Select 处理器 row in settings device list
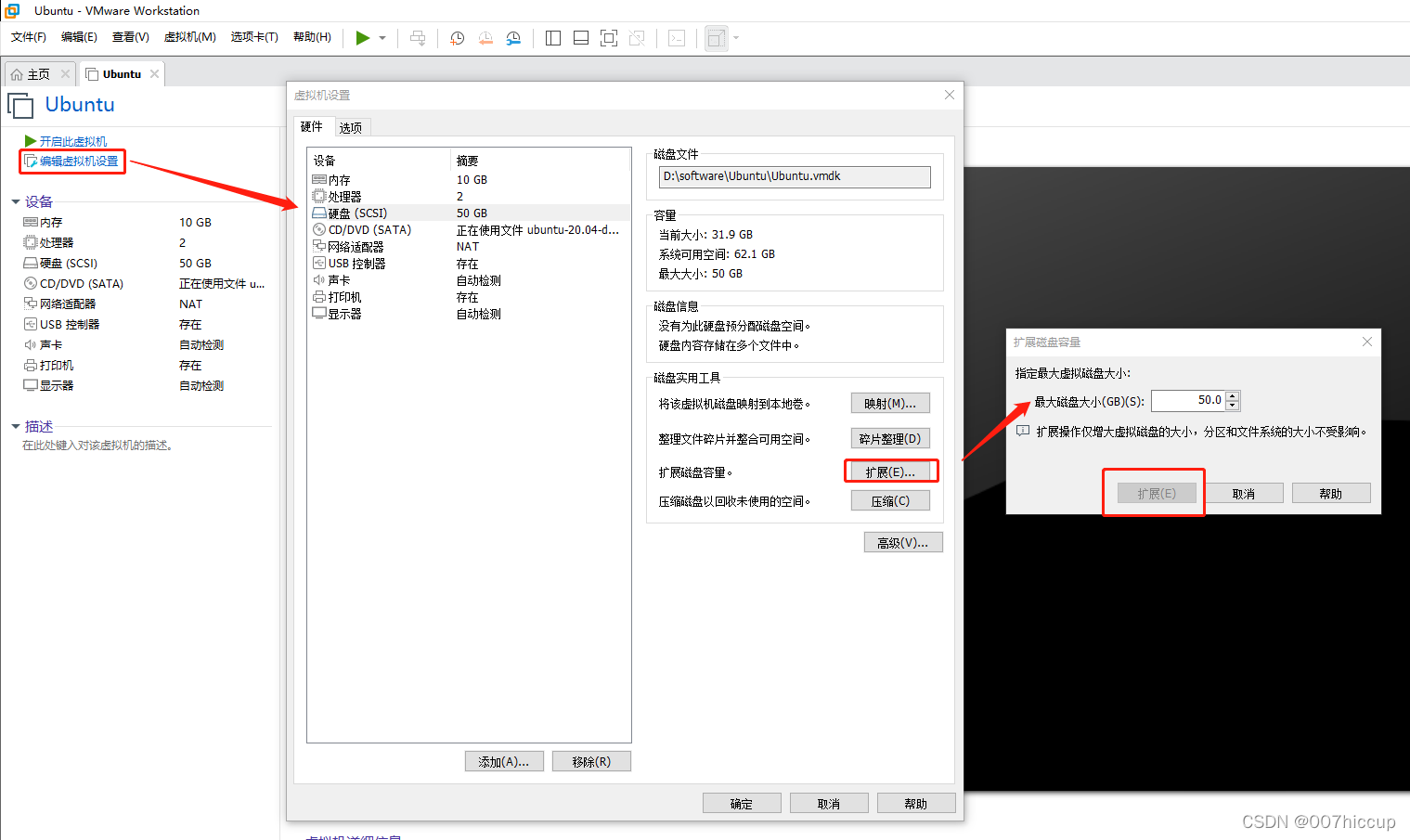Screen dimensions: 1410x840 tap(469, 197)
